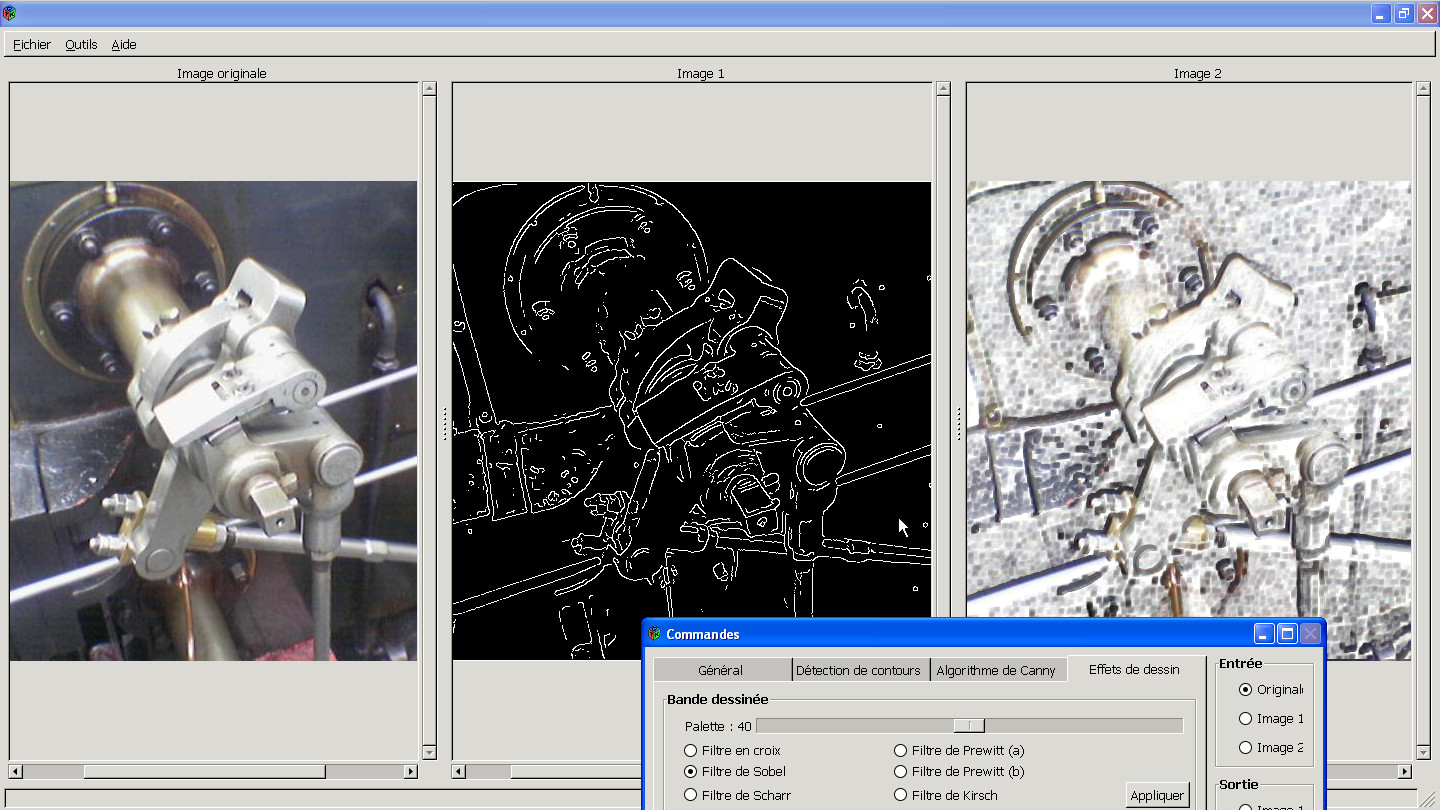Image resolution: width=1440 pixels, height=810 pixels.
Task: Click the Image originale horizontal scrollbar thumb
Action: [204, 772]
